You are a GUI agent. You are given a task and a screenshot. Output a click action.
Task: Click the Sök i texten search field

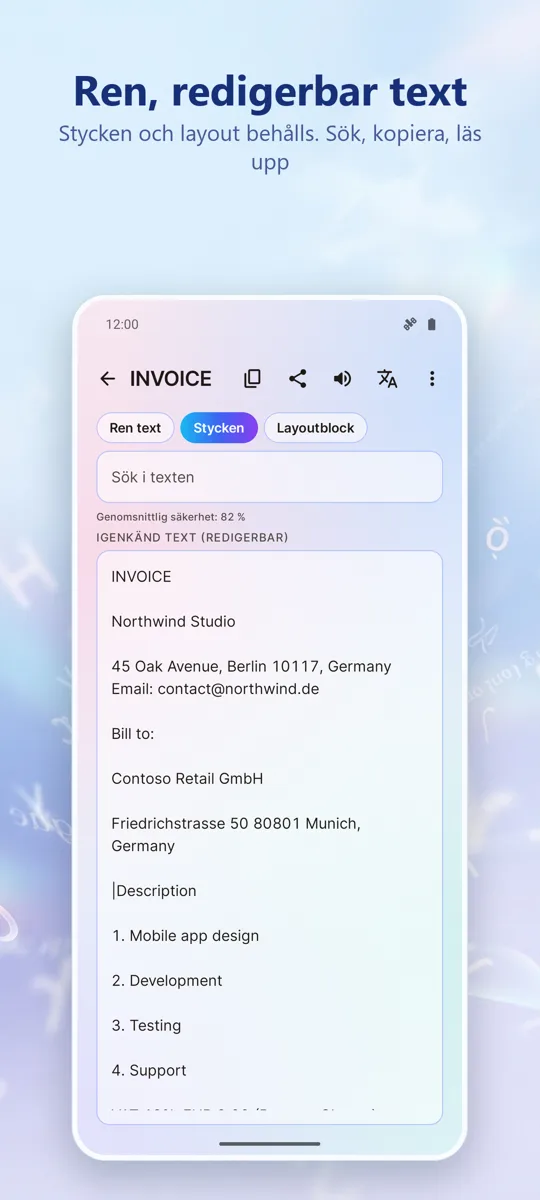[x=269, y=477]
